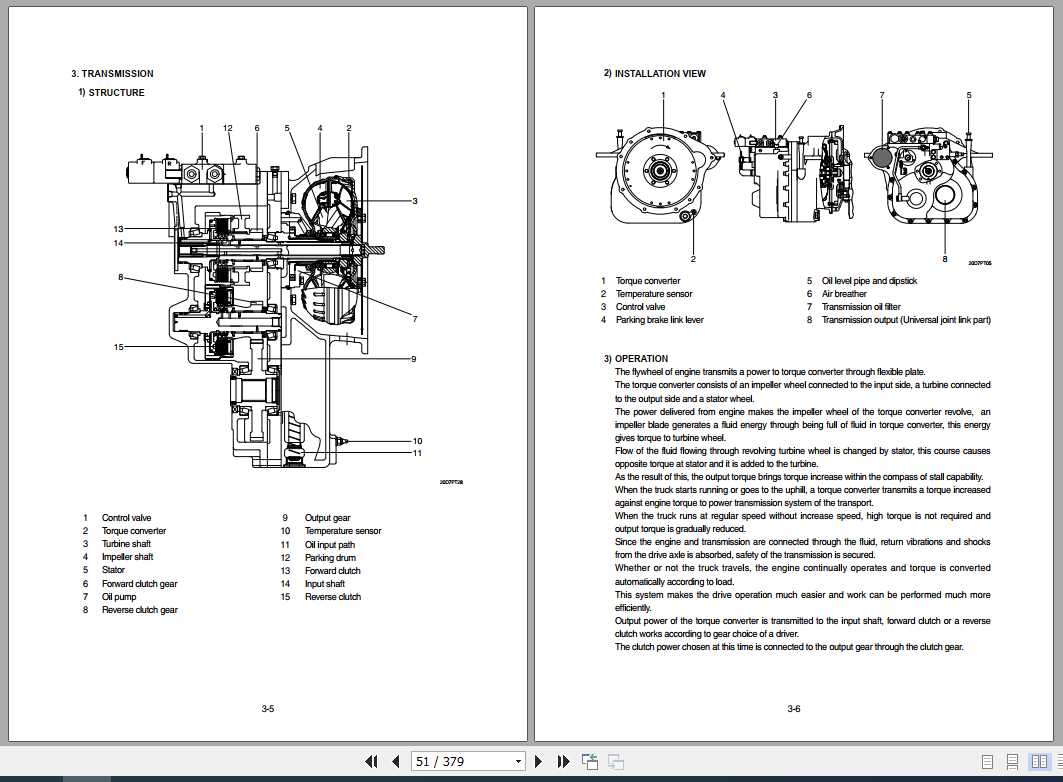Enable two-page continuous scrolling layout

point(1059,761)
